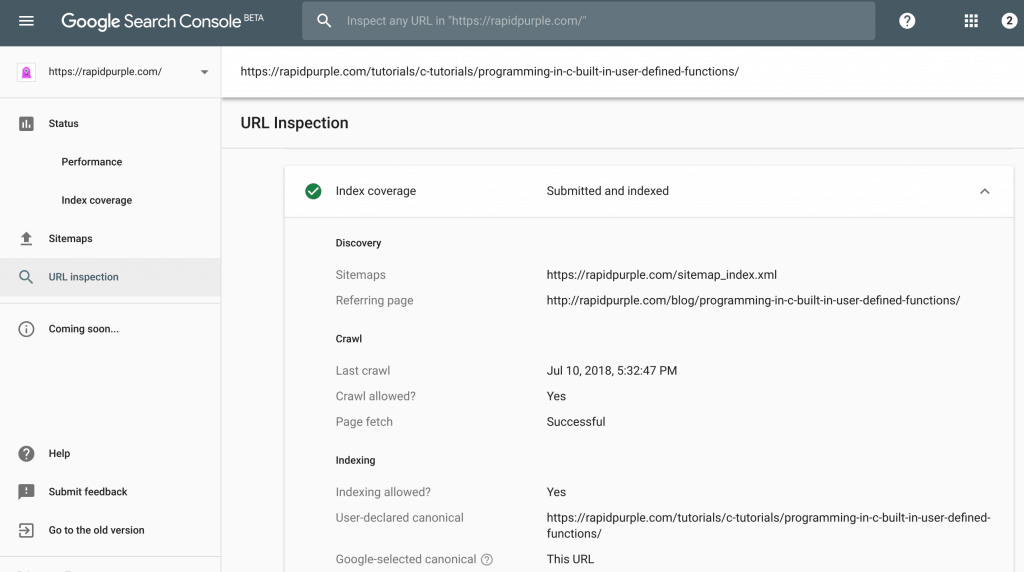Click the rapidpurple.com property favicon
This screenshot has height=572, width=1024.
coord(26,72)
